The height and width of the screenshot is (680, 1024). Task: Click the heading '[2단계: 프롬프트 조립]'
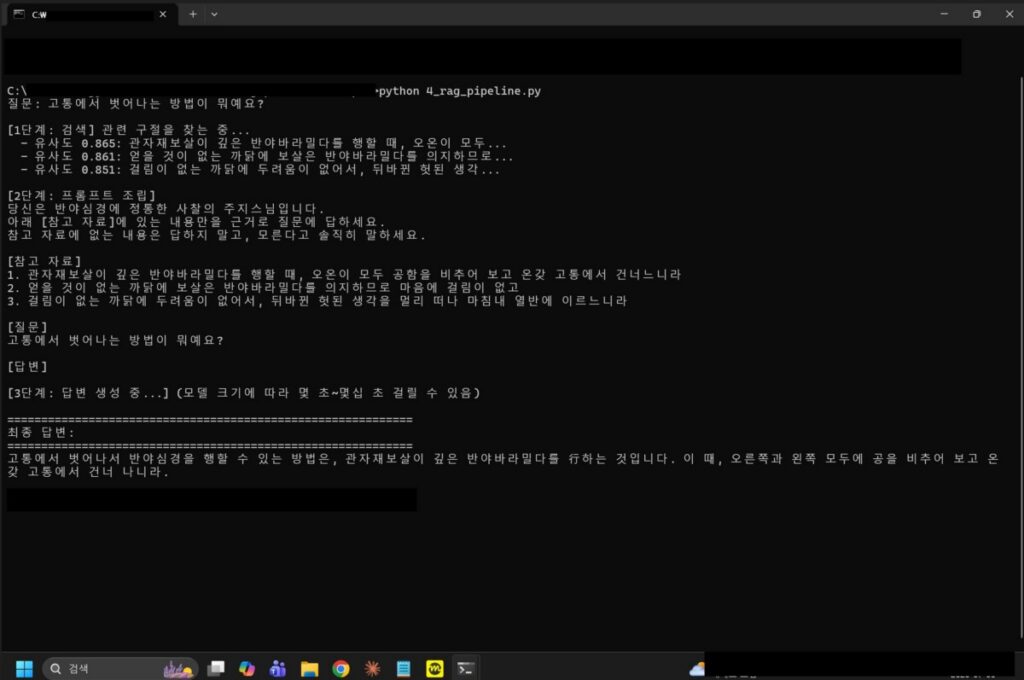[82, 195]
